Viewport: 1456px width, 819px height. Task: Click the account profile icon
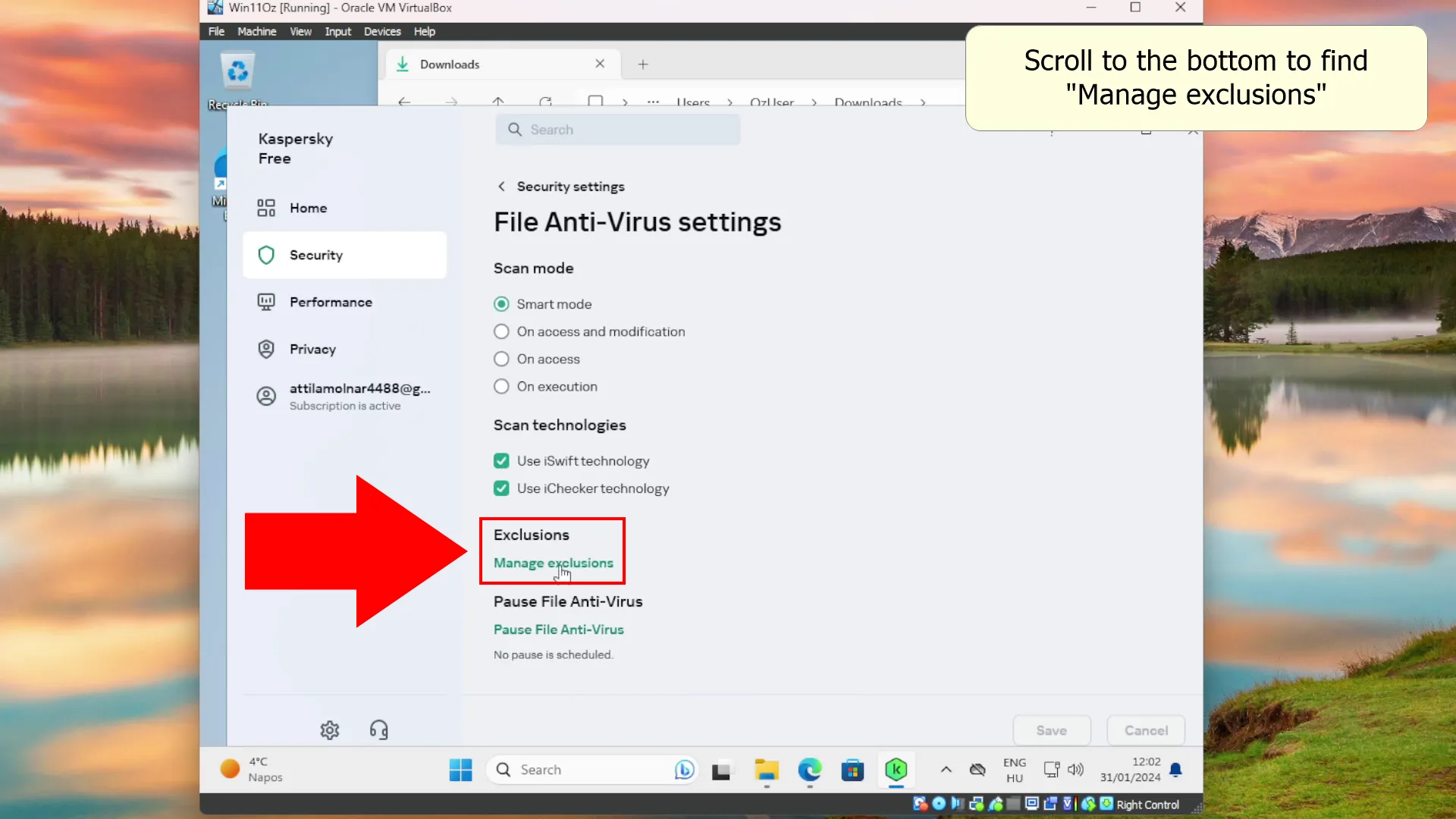tap(266, 396)
